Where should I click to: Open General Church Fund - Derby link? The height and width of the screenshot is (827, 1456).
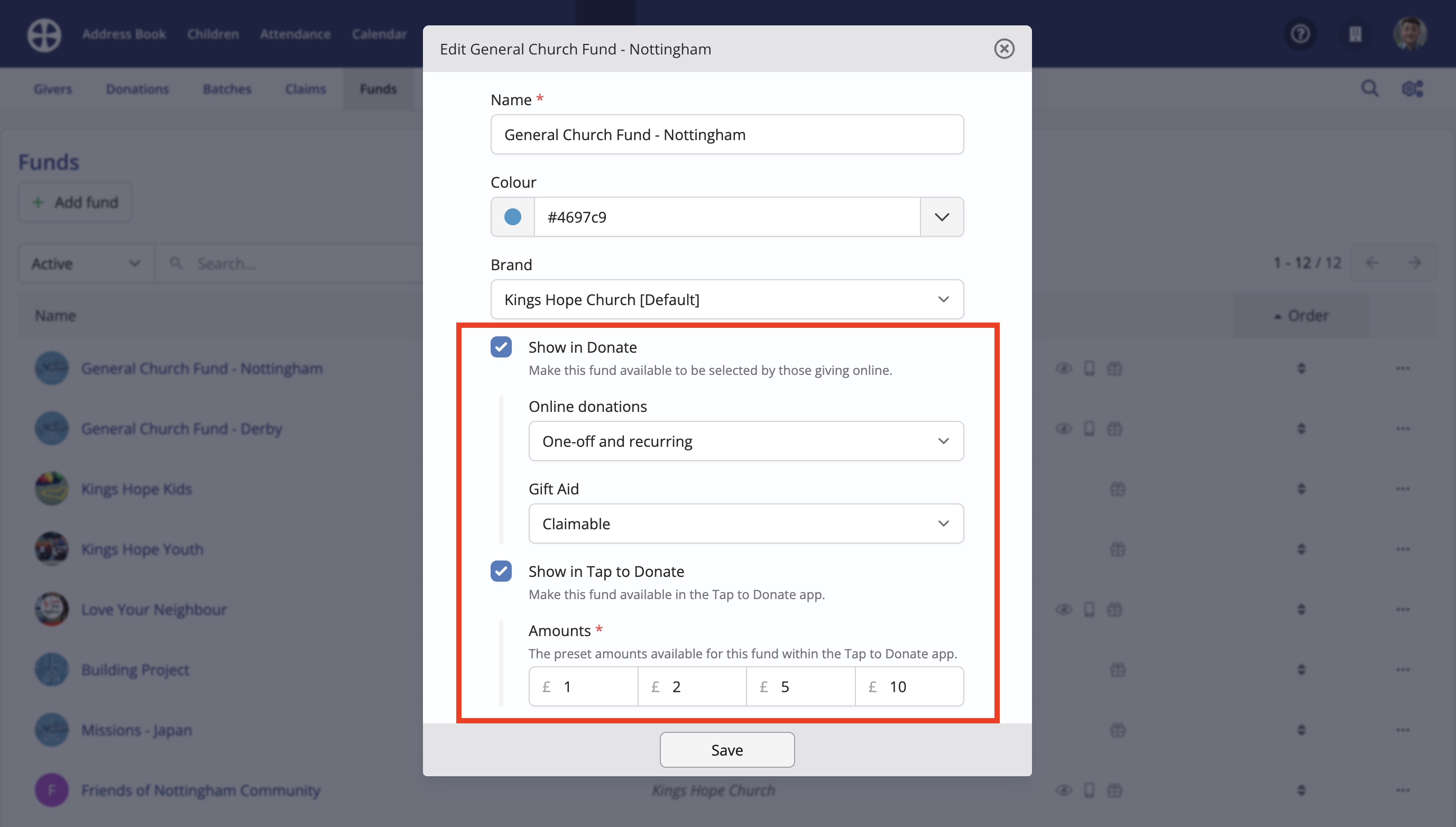point(182,429)
